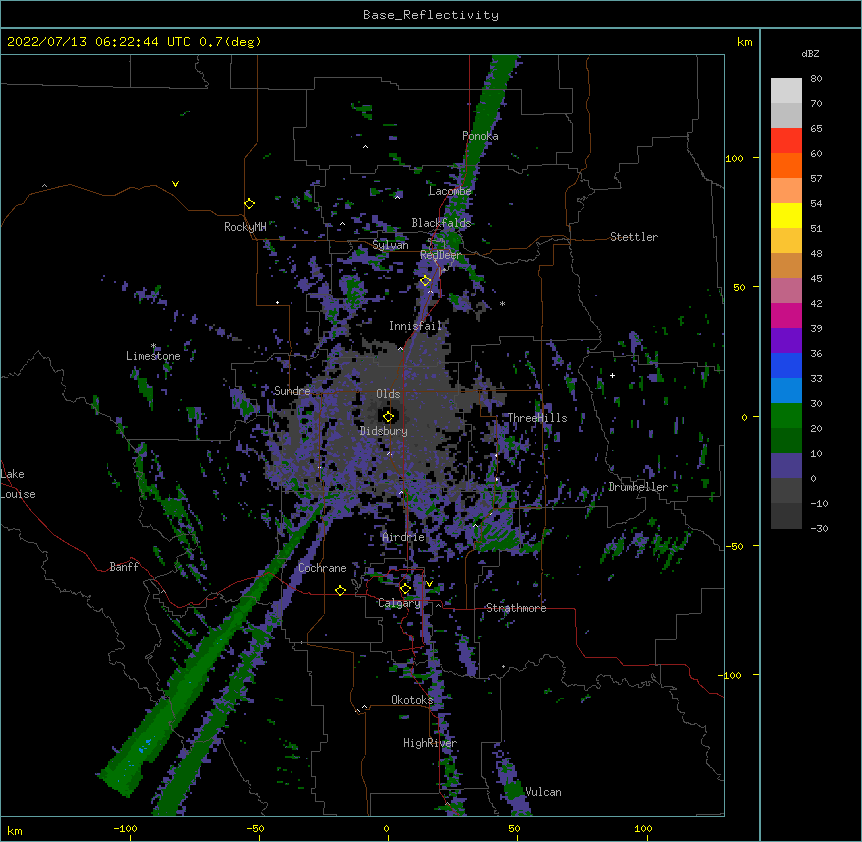The height and width of the screenshot is (842, 862).
Task: Select the Olds city label
Action: coord(388,394)
